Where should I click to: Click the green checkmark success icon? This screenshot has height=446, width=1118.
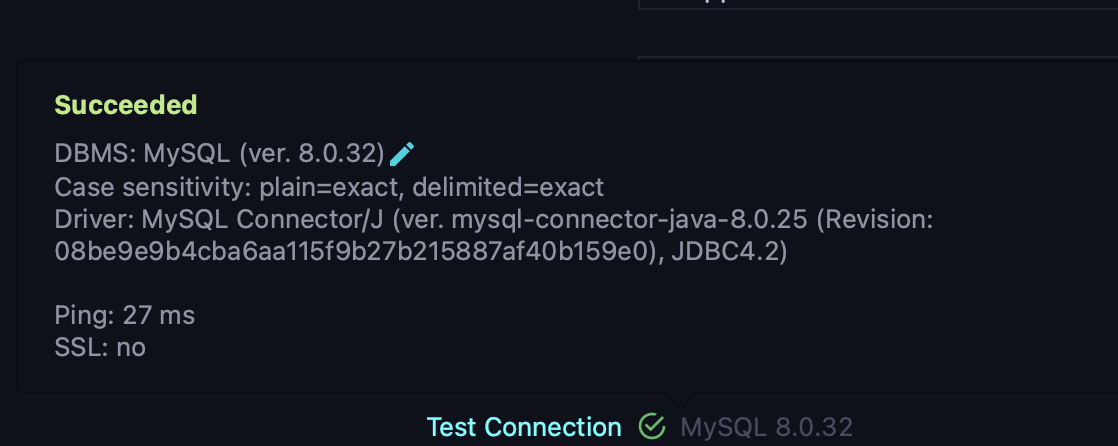(x=652, y=426)
